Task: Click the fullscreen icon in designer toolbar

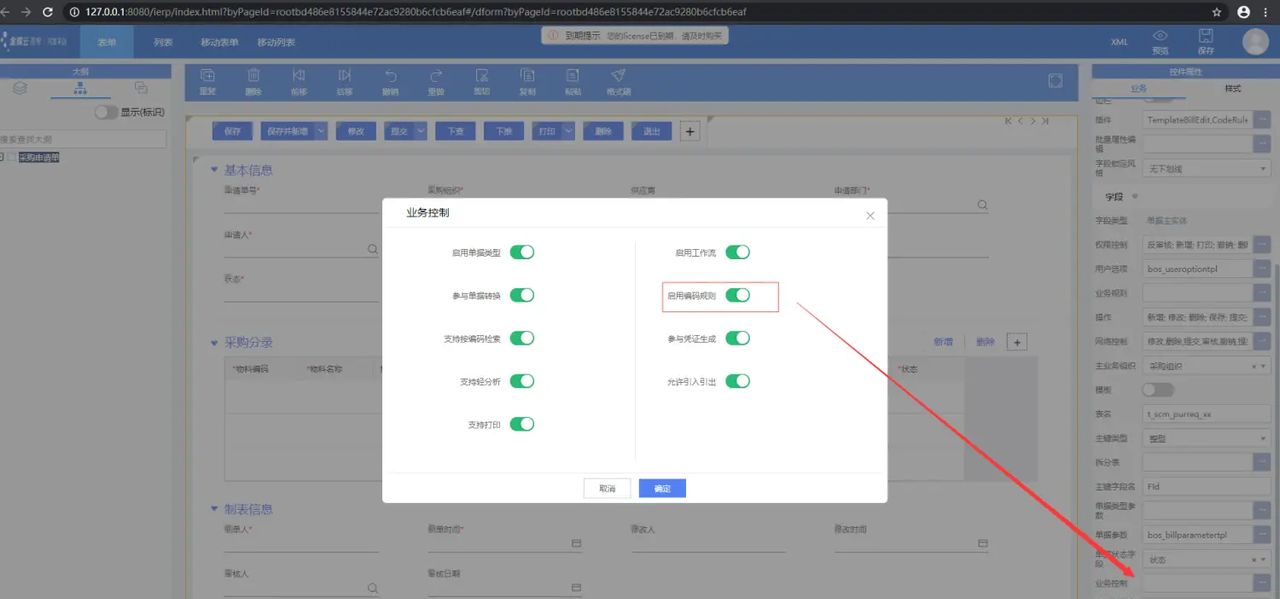Action: pyautogui.click(x=1055, y=81)
